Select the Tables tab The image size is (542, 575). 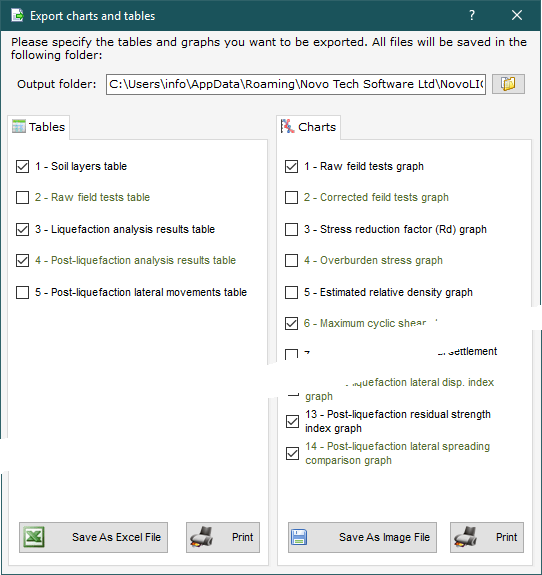39,127
